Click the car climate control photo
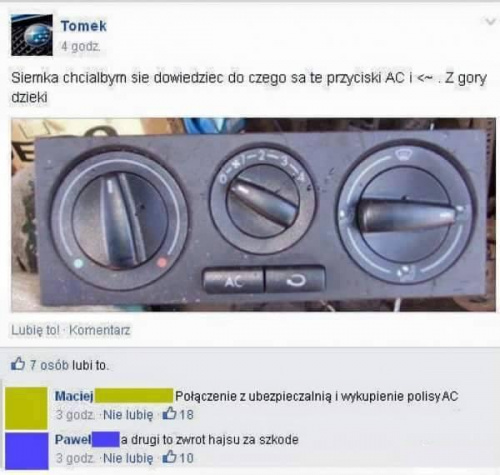The image size is (500, 475). coord(253,215)
